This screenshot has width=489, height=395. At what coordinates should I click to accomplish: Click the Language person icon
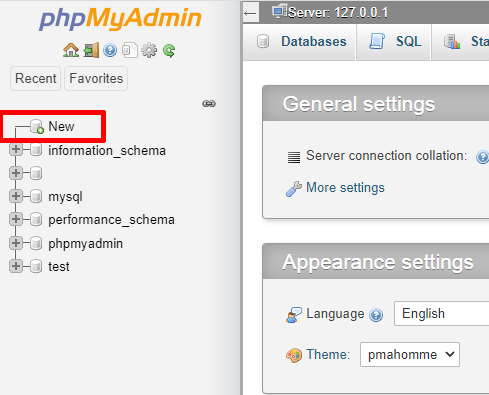[x=294, y=315]
